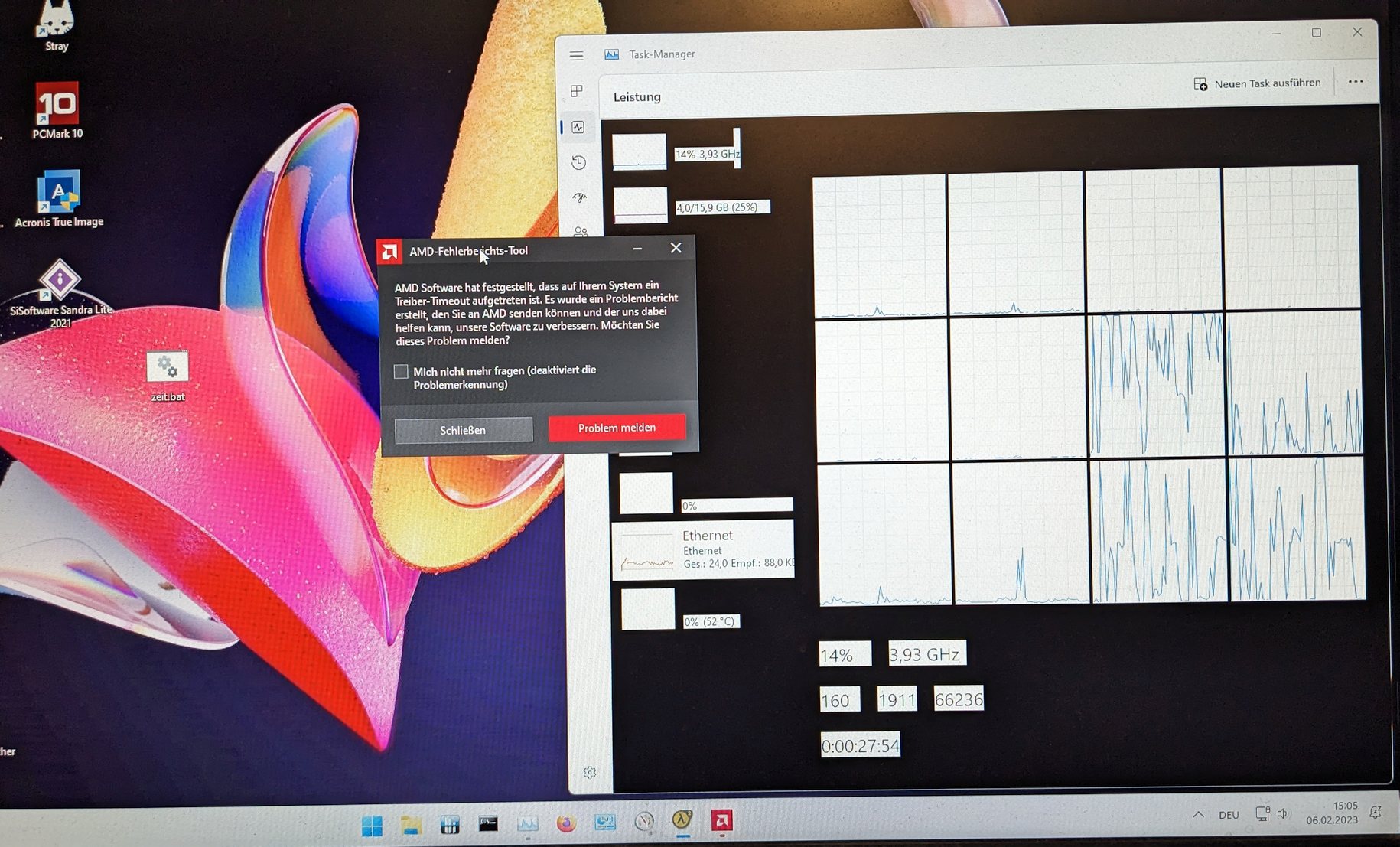Click the 14% utilization value
Screen dimensions: 1400x847
pyautogui.click(x=845, y=654)
